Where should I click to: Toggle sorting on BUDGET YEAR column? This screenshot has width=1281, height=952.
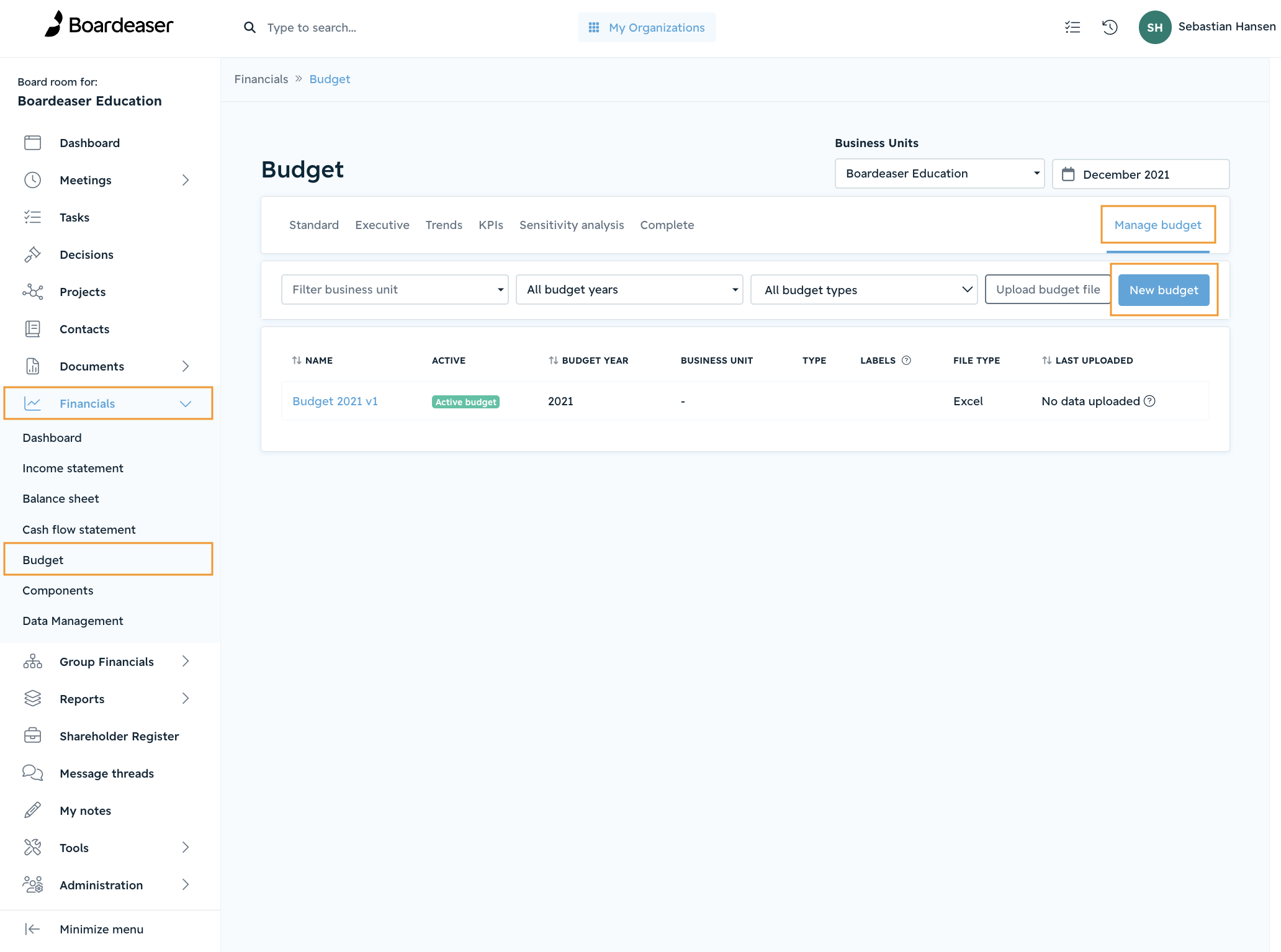(554, 360)
